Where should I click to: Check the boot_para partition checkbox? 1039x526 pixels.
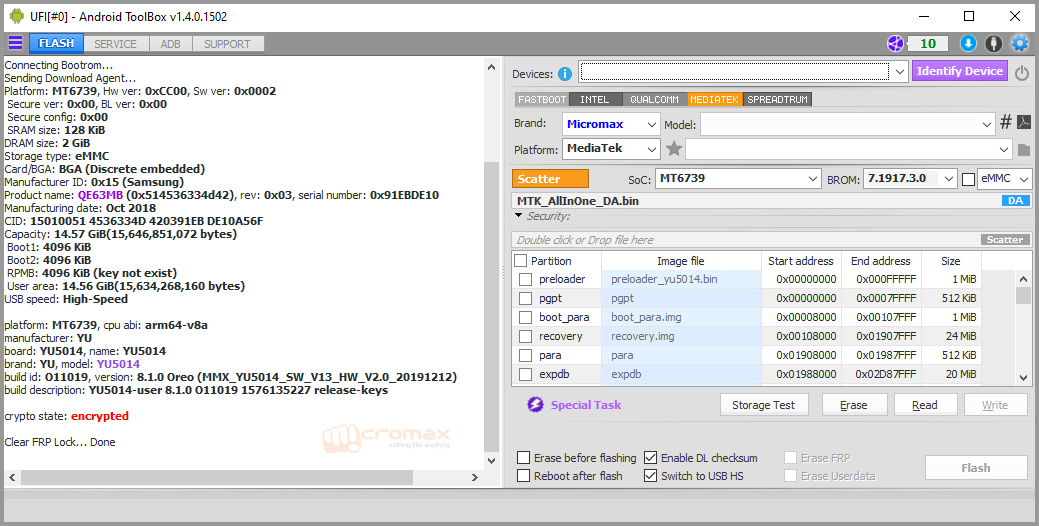pyautogui.click(x=525, y=317)
